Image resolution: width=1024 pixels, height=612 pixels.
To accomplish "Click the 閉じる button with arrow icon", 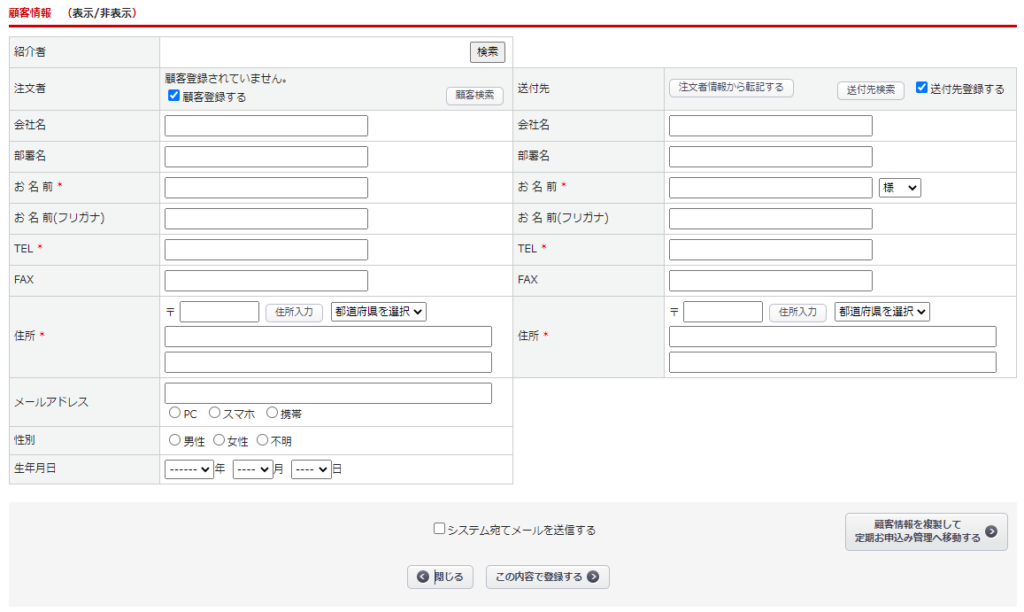I will coord(440,577).
